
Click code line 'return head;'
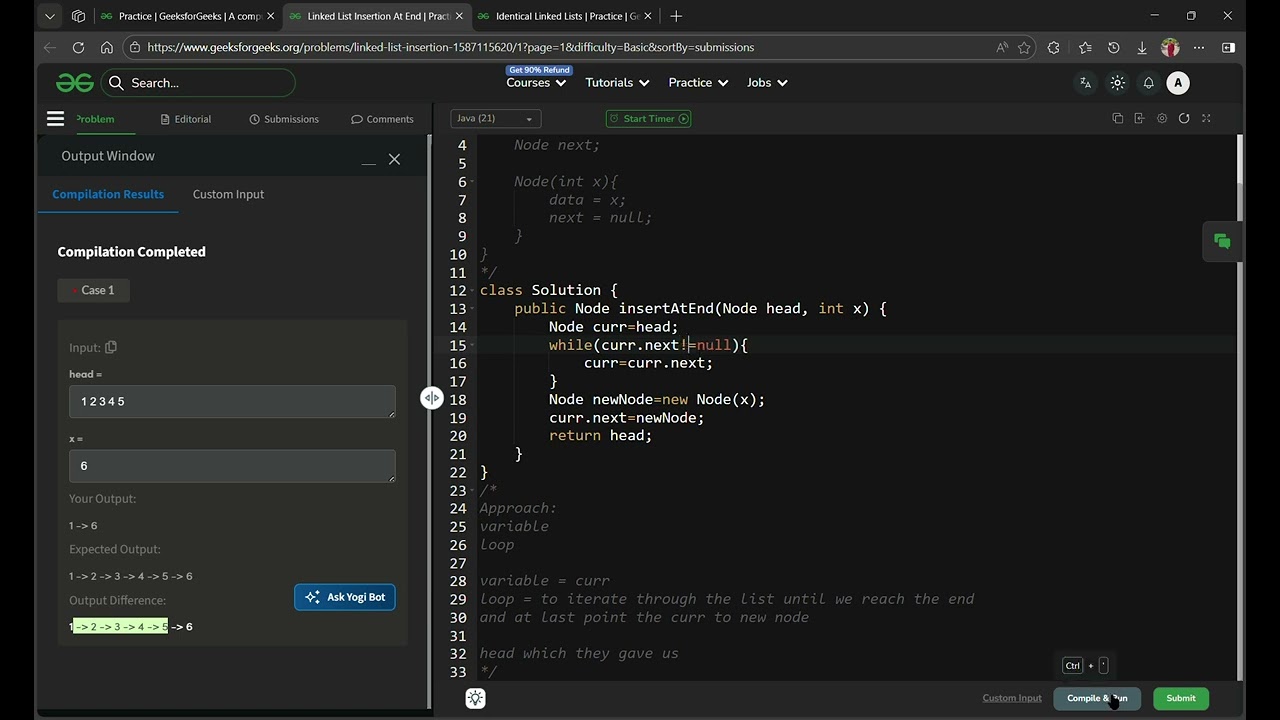tap(600, 435)
